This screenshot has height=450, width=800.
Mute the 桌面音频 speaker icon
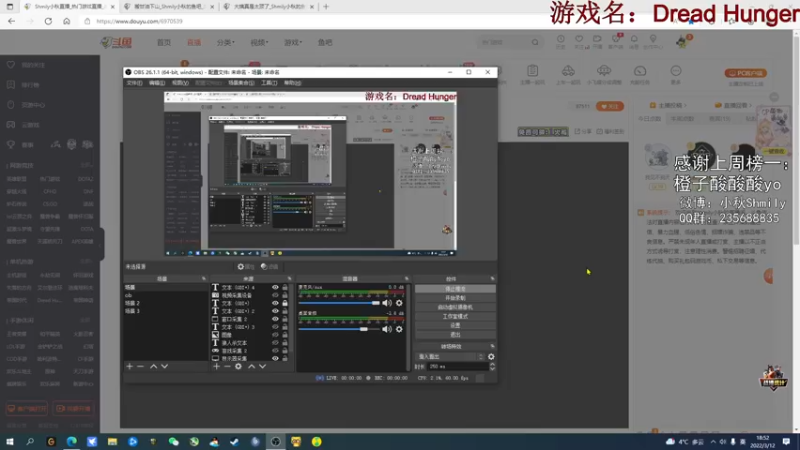(387, 329)
